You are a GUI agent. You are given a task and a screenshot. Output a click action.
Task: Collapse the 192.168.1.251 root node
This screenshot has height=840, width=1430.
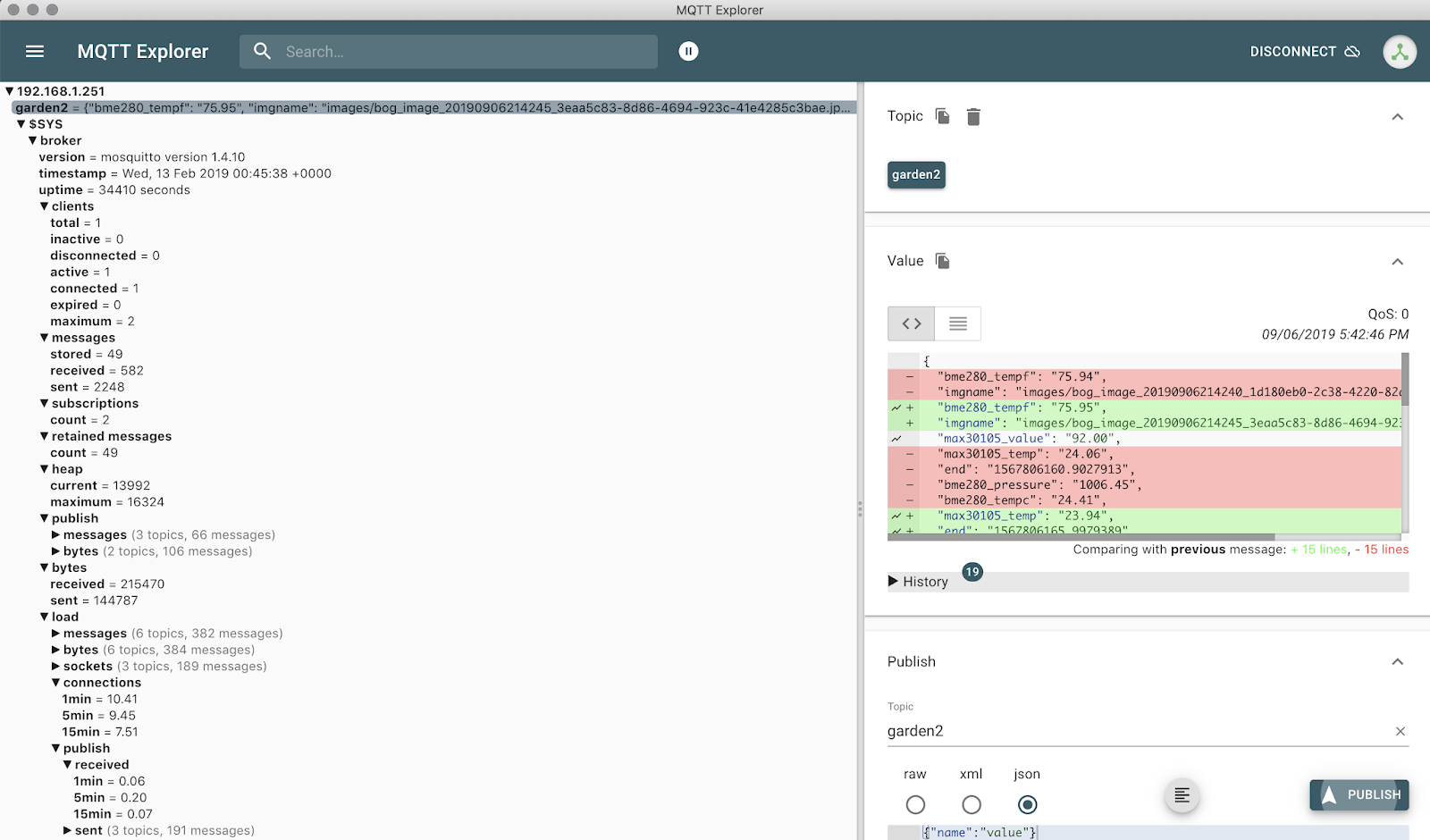pos(10,91)
